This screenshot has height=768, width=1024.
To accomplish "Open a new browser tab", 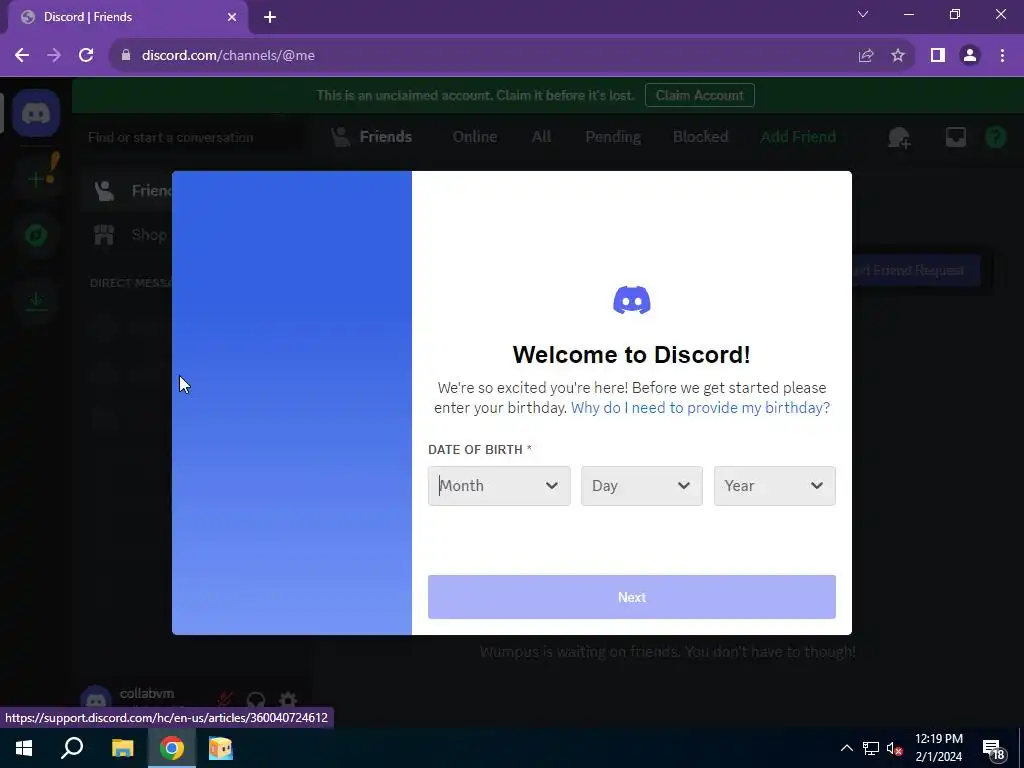I will (270, 17).
